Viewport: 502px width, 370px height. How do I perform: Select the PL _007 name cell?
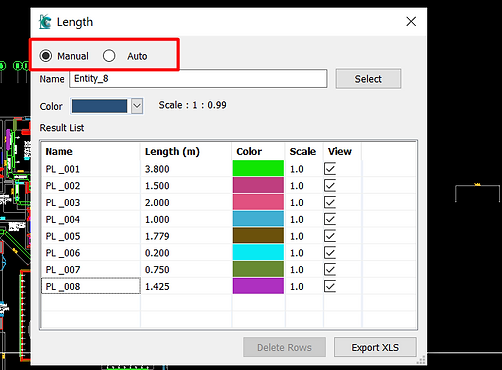(91, 269)
